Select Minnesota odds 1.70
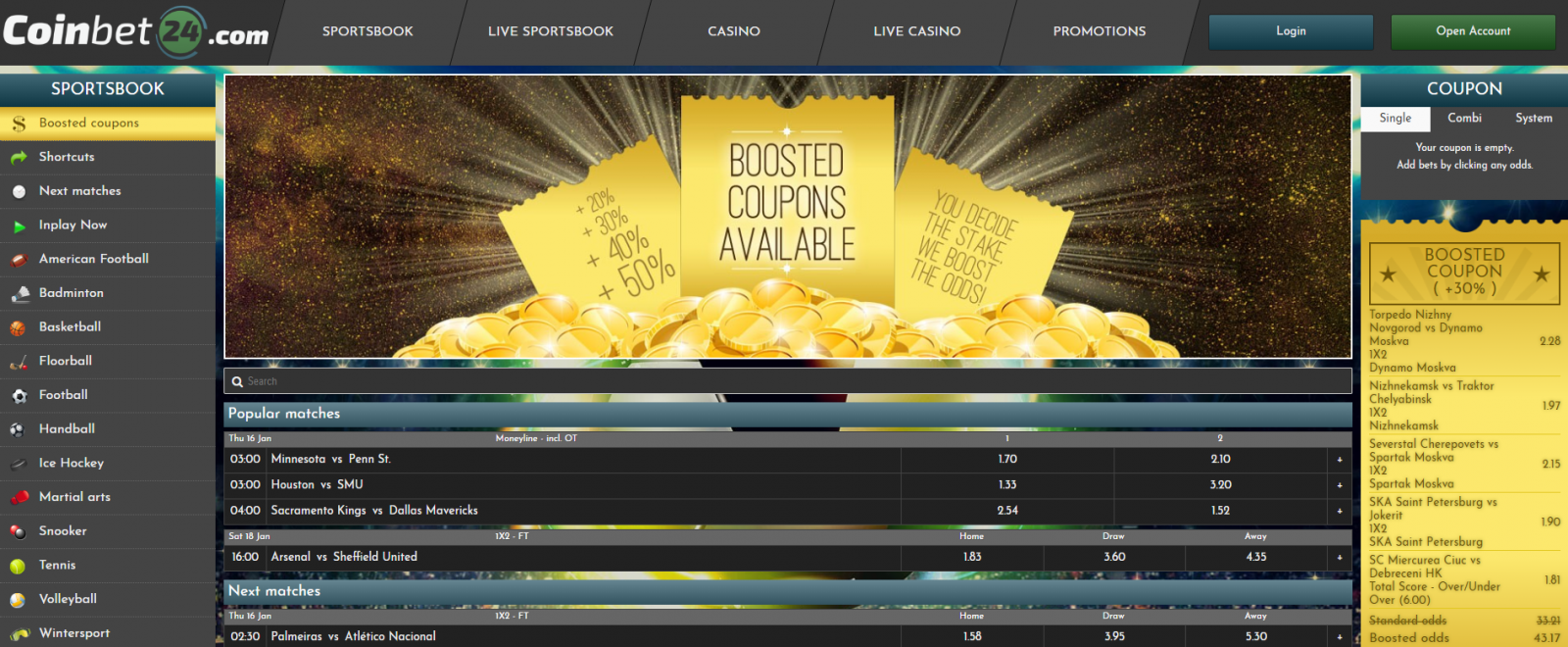 (1007, 459)
